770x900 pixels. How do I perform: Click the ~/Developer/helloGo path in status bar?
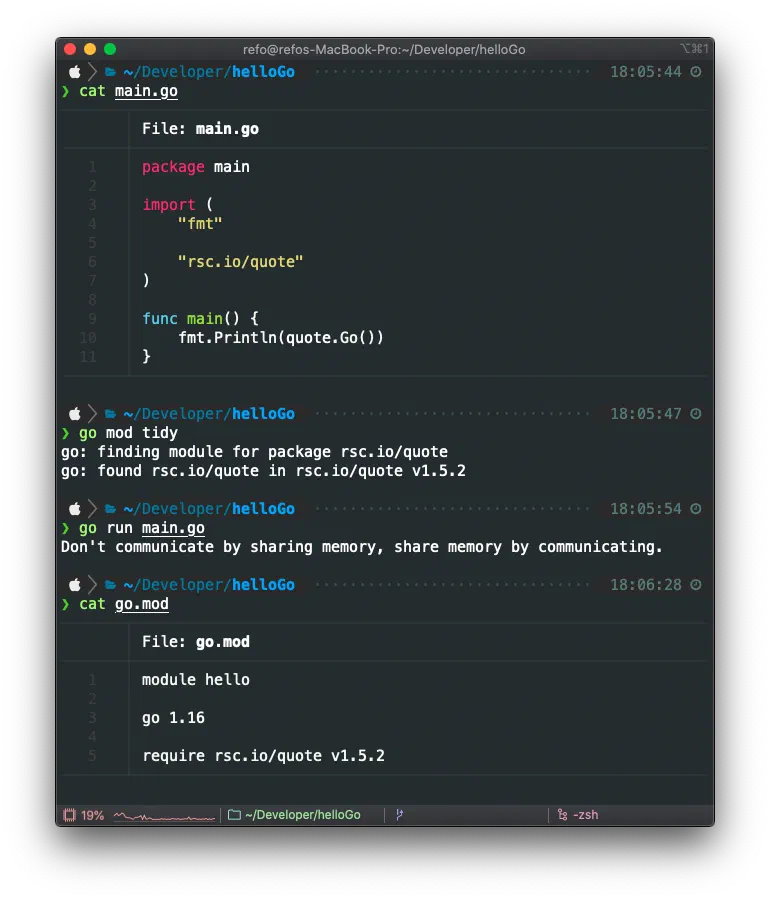click(x=302, y=815)
